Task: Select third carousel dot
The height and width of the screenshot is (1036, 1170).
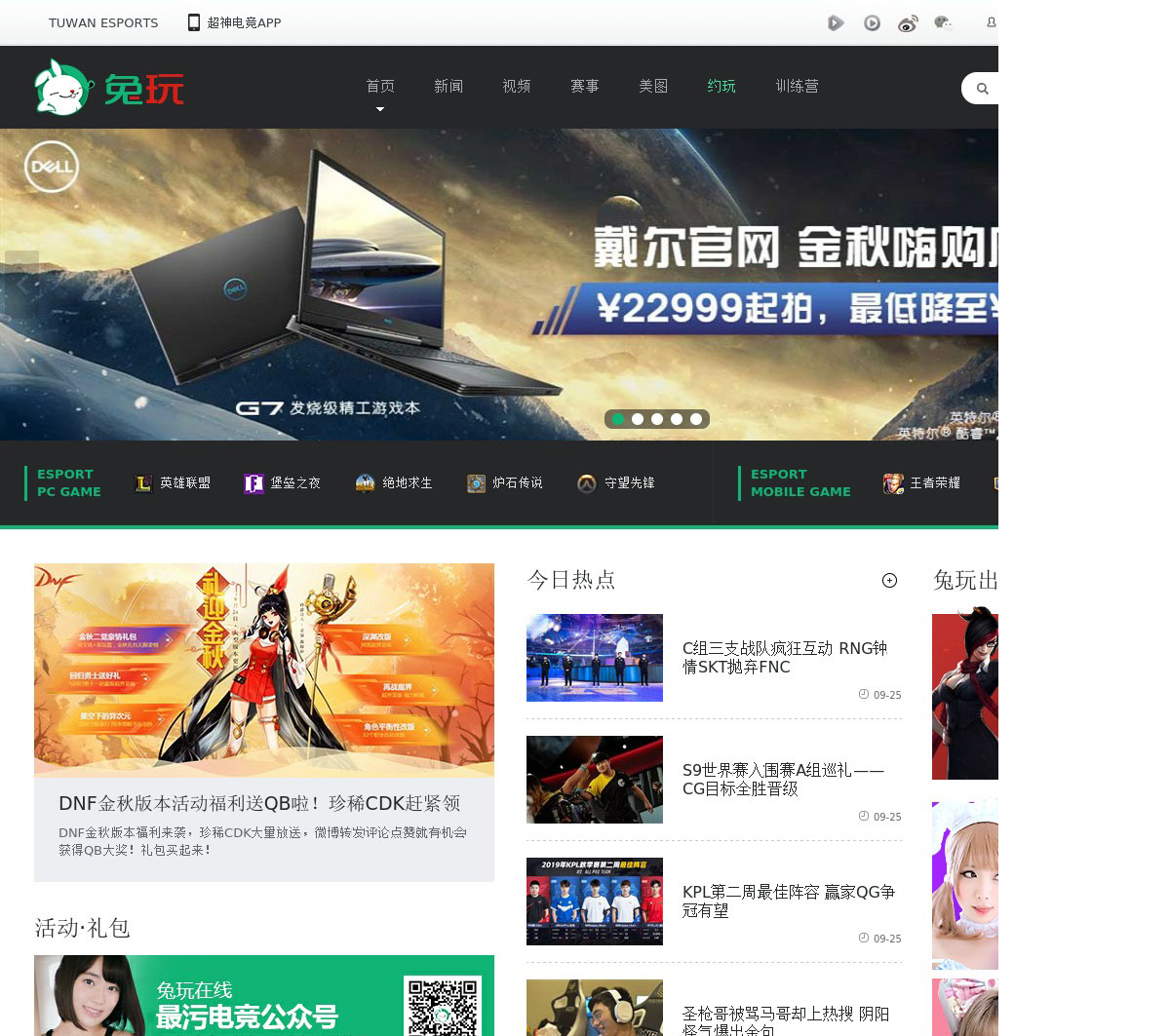Action: coord(656,419)
